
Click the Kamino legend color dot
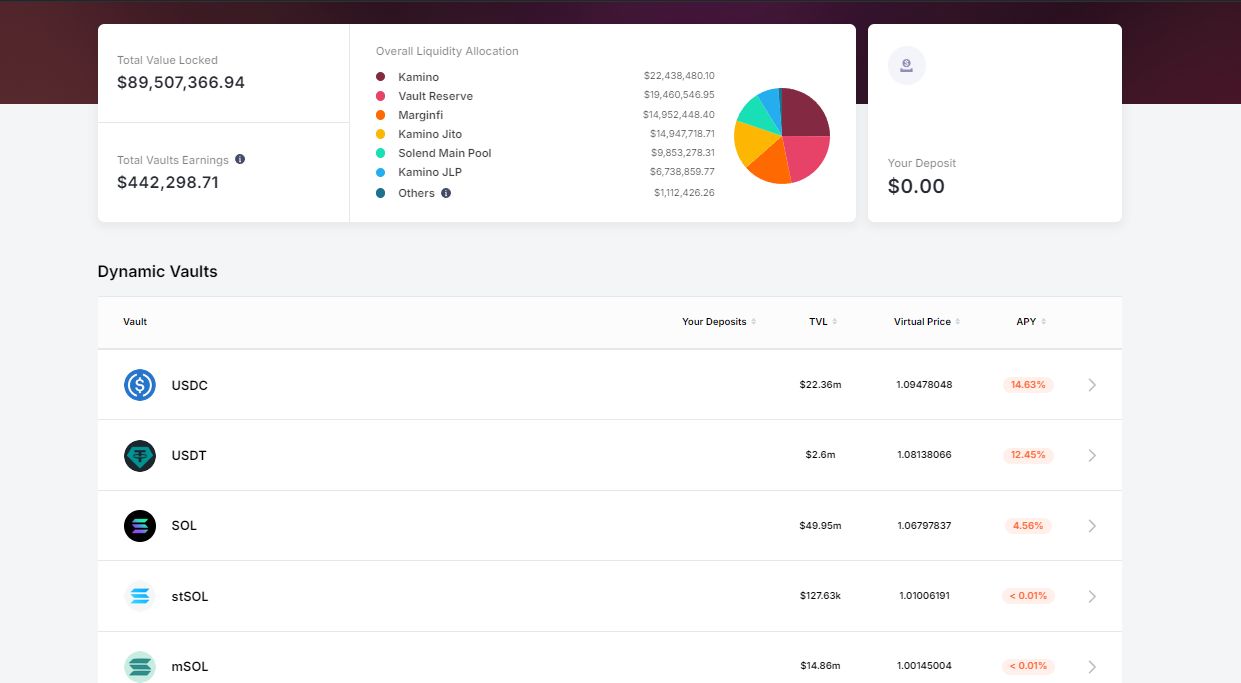tap(381, 77)
